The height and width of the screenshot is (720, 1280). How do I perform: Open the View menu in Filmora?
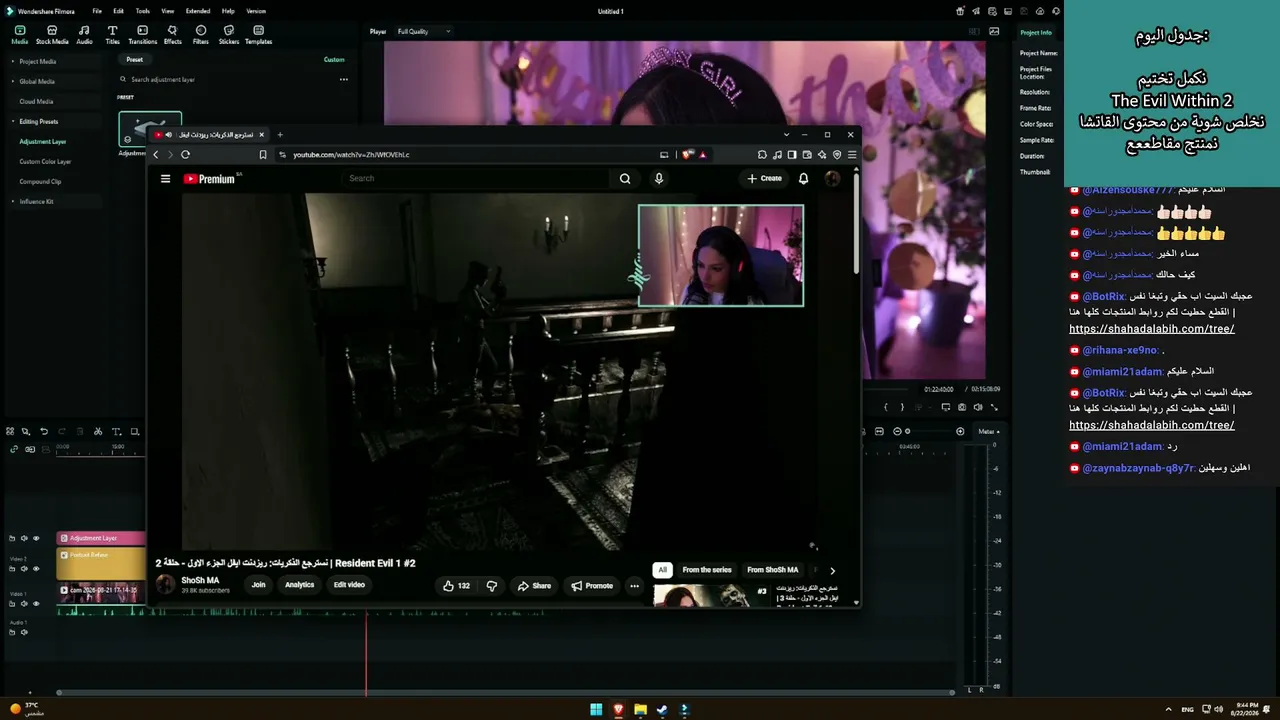coord(168,11)
